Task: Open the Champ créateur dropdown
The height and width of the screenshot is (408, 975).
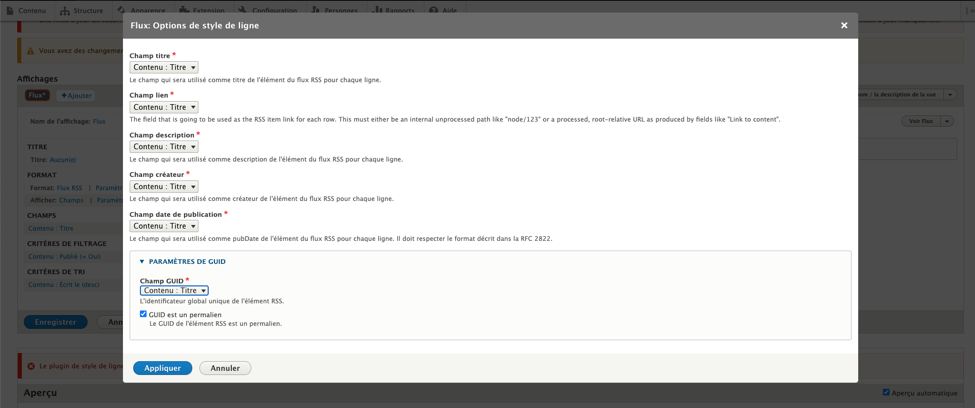Action: point(164,186)
